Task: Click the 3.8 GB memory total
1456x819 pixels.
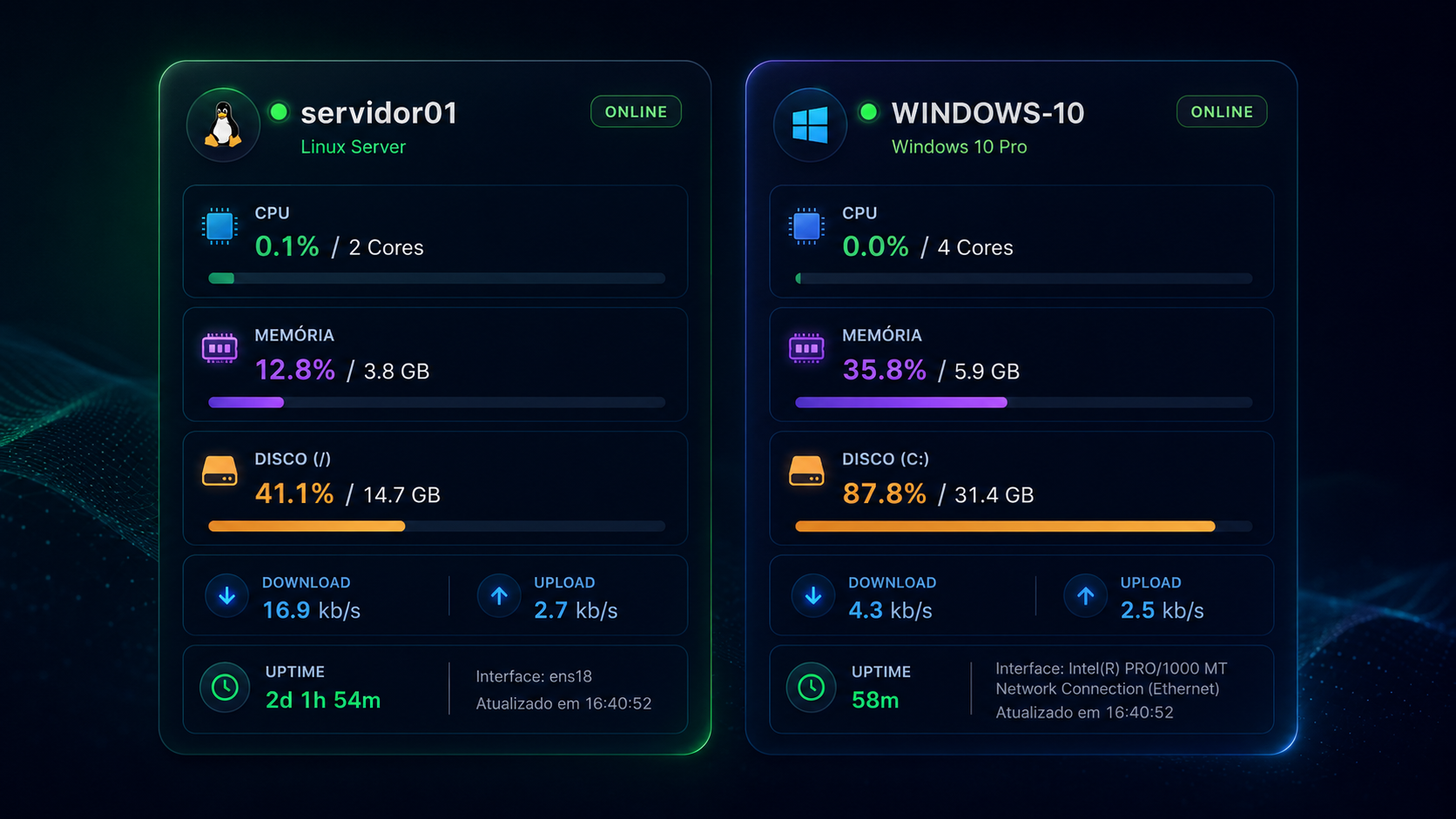Action: click(396, 372)
